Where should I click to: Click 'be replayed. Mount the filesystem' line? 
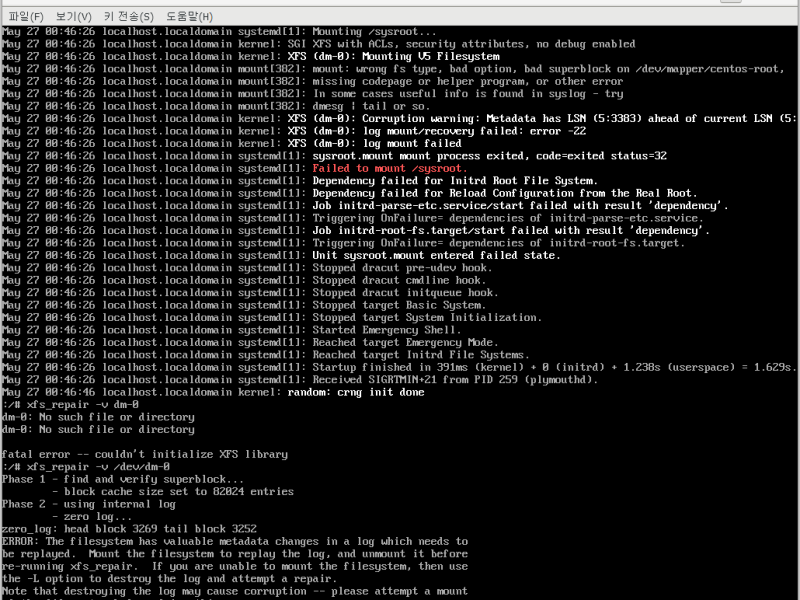235,554
